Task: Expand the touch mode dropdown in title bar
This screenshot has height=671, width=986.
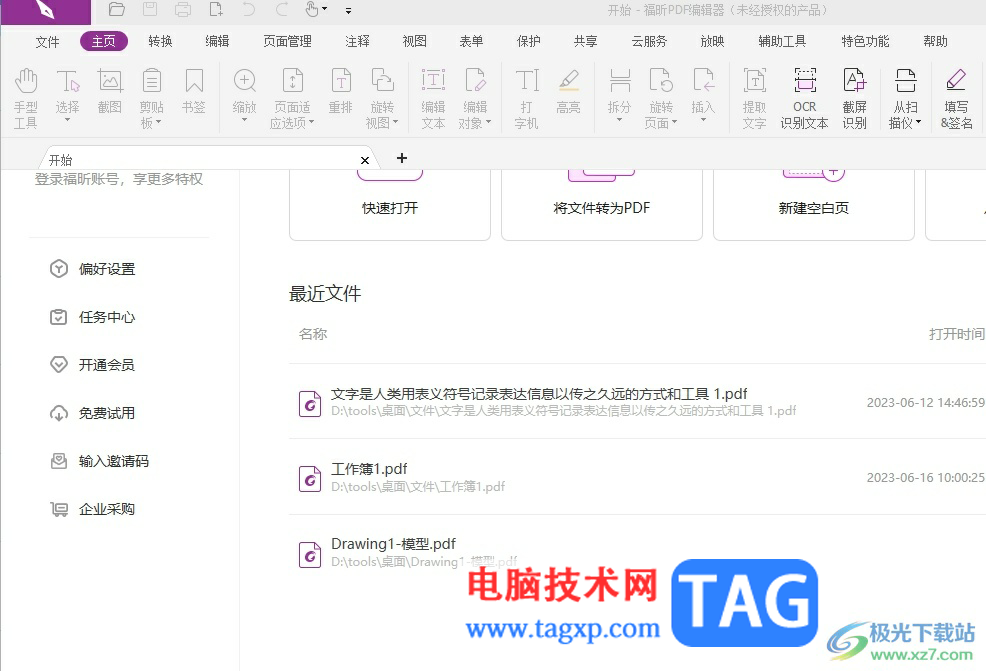Action: (x=324, y=9)
